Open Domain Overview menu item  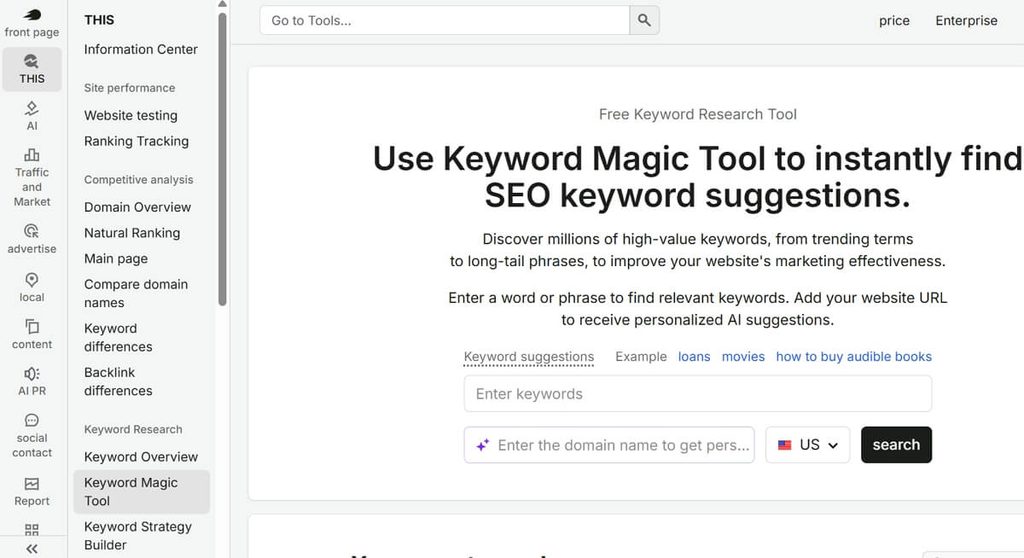[137, 207]
